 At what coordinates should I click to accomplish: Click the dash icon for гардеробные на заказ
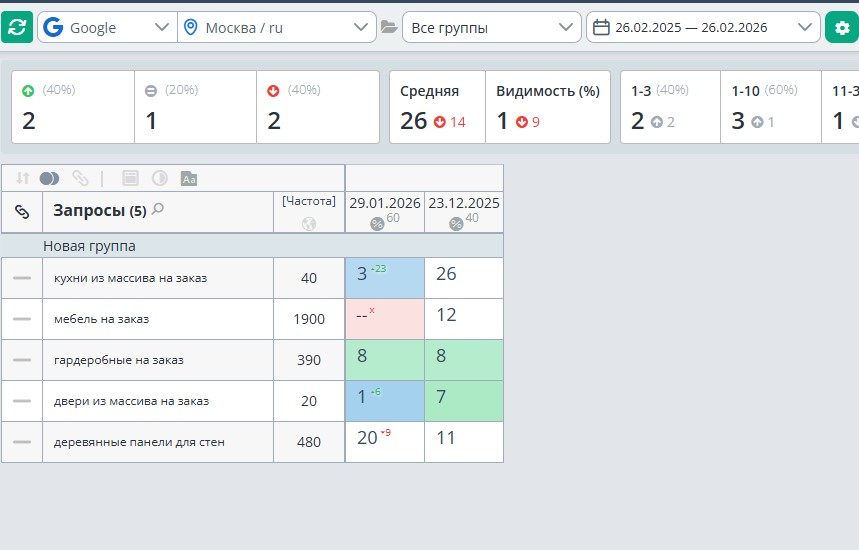pyautogui.click(x=22, y=360)
